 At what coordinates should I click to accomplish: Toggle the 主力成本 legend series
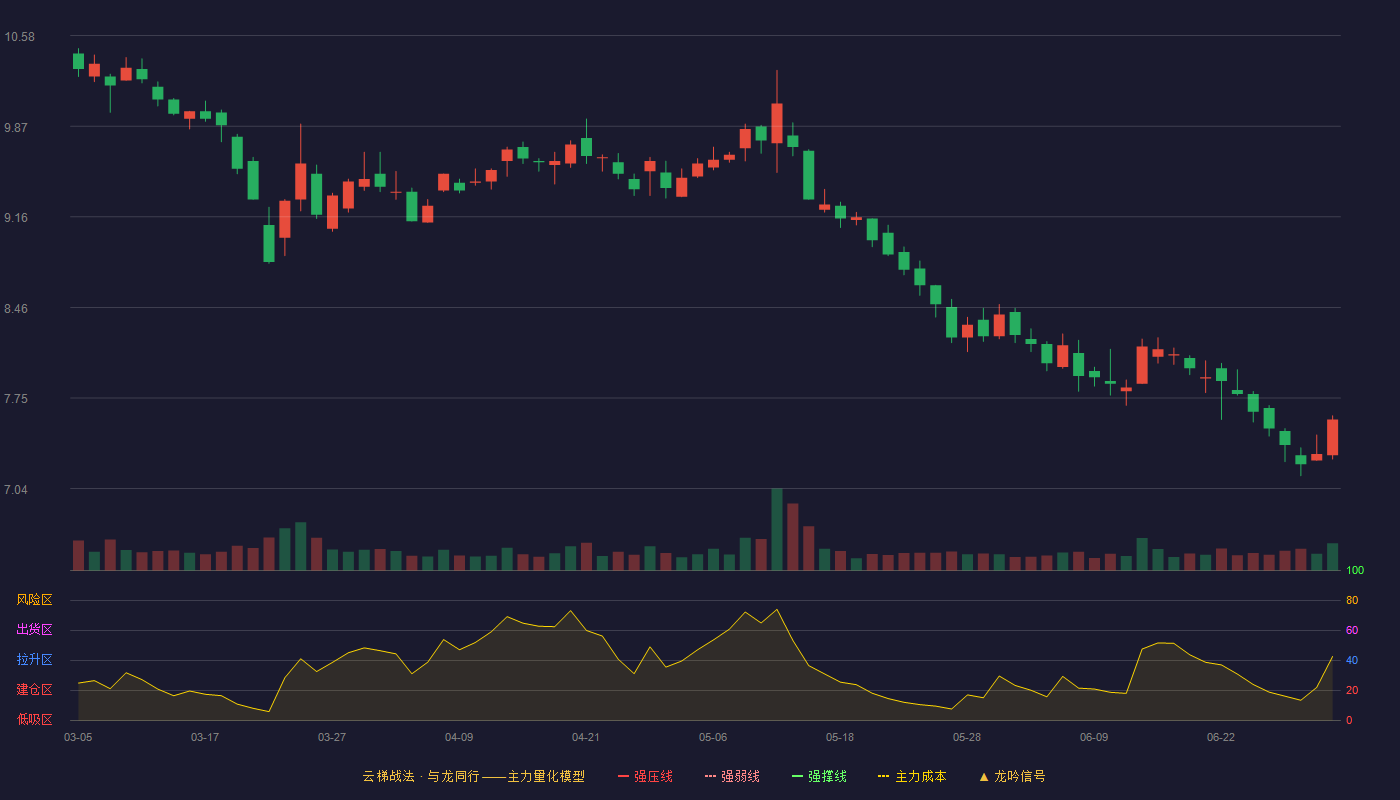(x=912, y=776)
